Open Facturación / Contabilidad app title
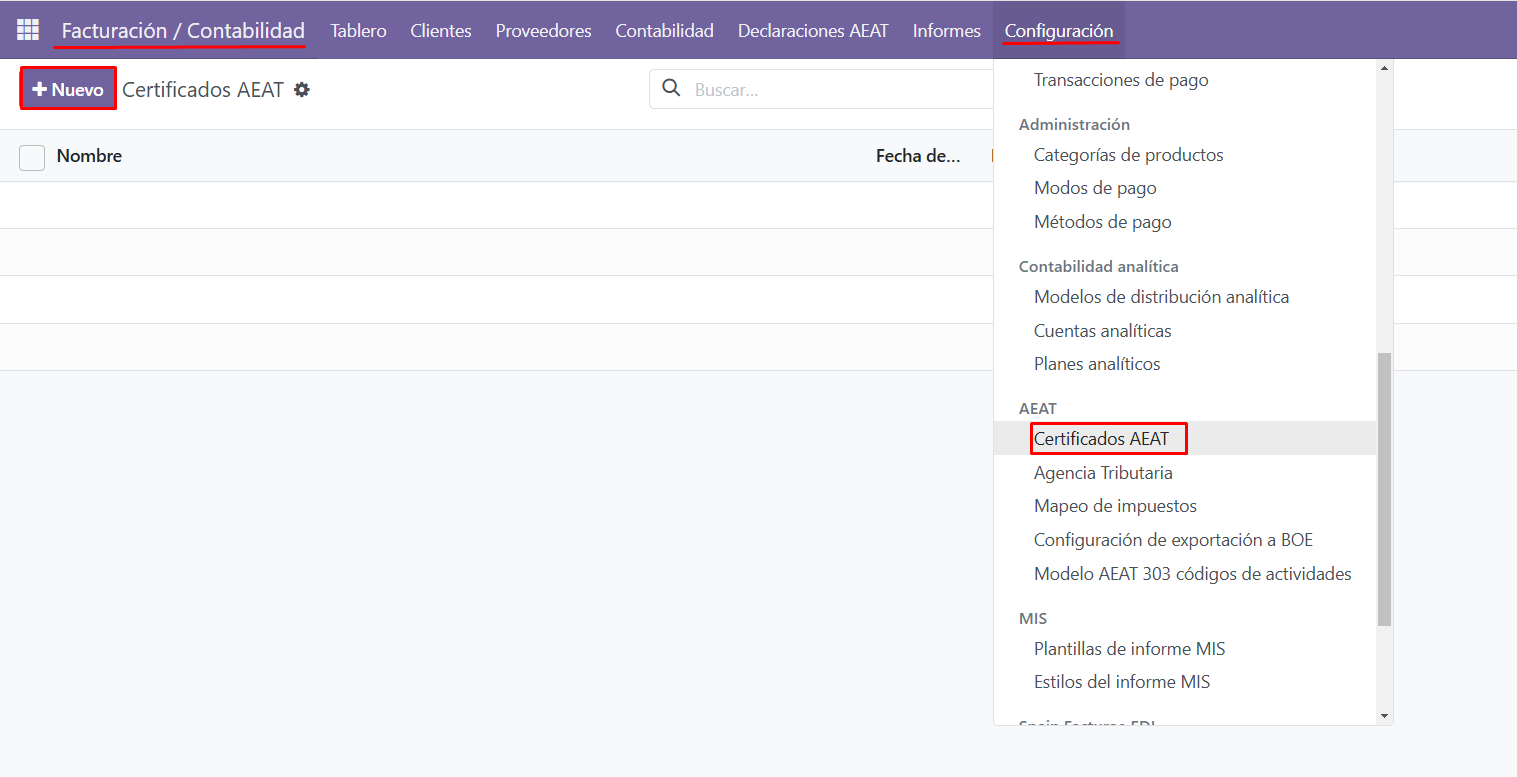The width and height of the screenshot is (1517, 777). point(183,30)
